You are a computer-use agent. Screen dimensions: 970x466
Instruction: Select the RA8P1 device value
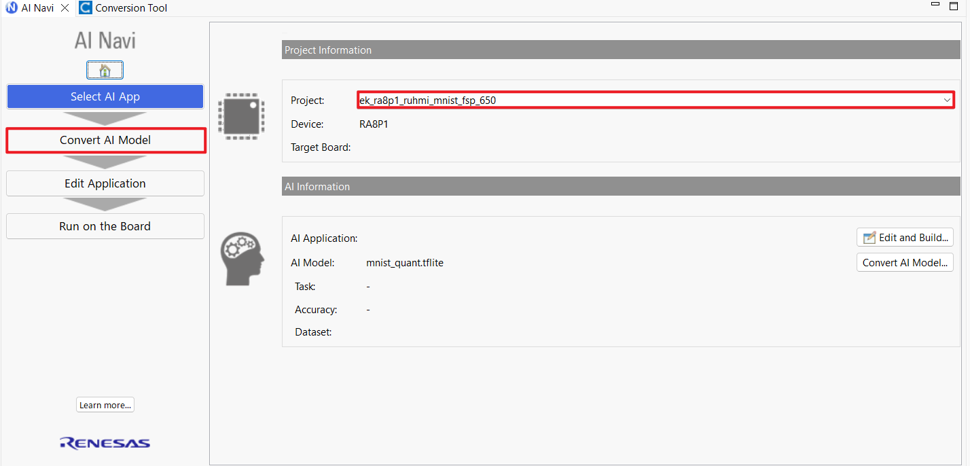click(x=374, y=124)
